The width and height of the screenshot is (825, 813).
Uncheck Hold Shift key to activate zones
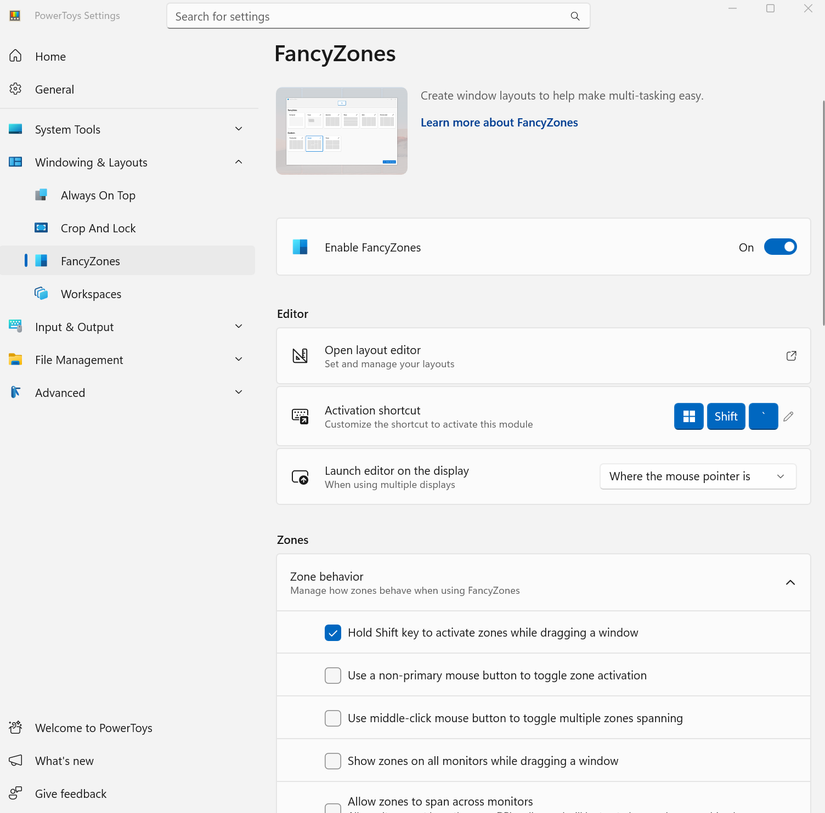332,632
